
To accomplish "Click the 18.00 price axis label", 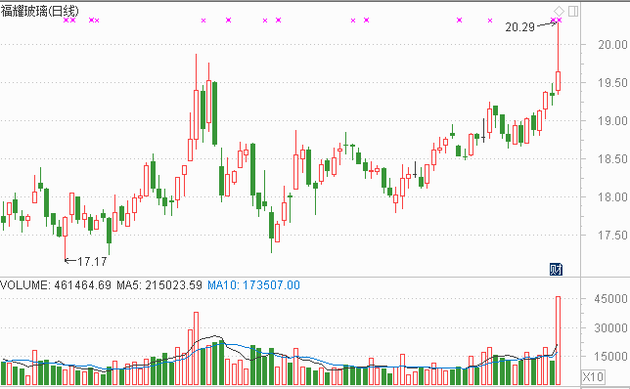I will (612, 197).
